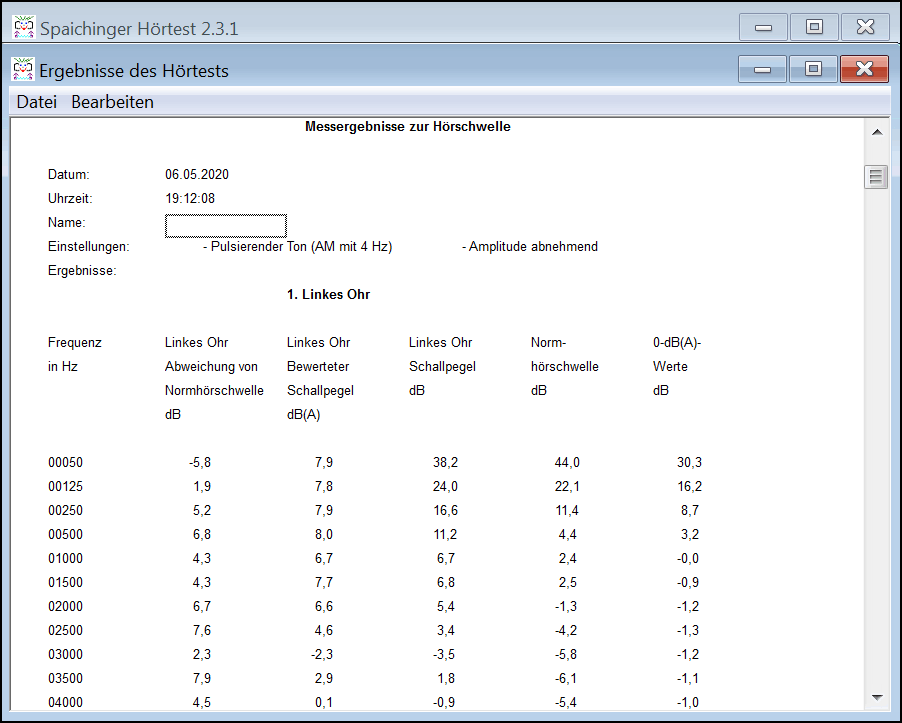
Task: Click the Einstellungen label
Action: (89, 246)
